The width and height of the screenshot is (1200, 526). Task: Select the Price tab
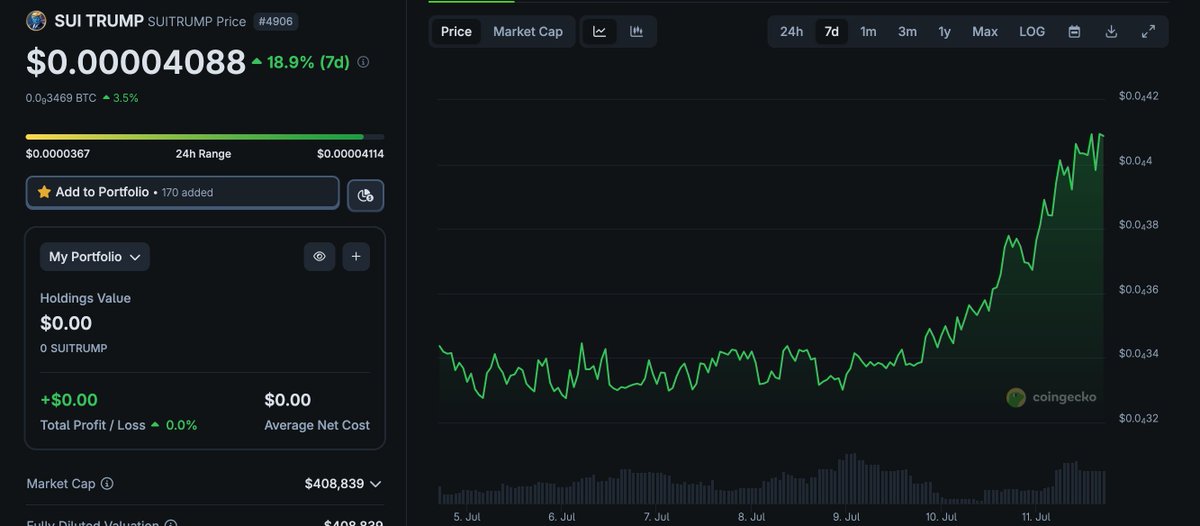click(x=456, y=31)
